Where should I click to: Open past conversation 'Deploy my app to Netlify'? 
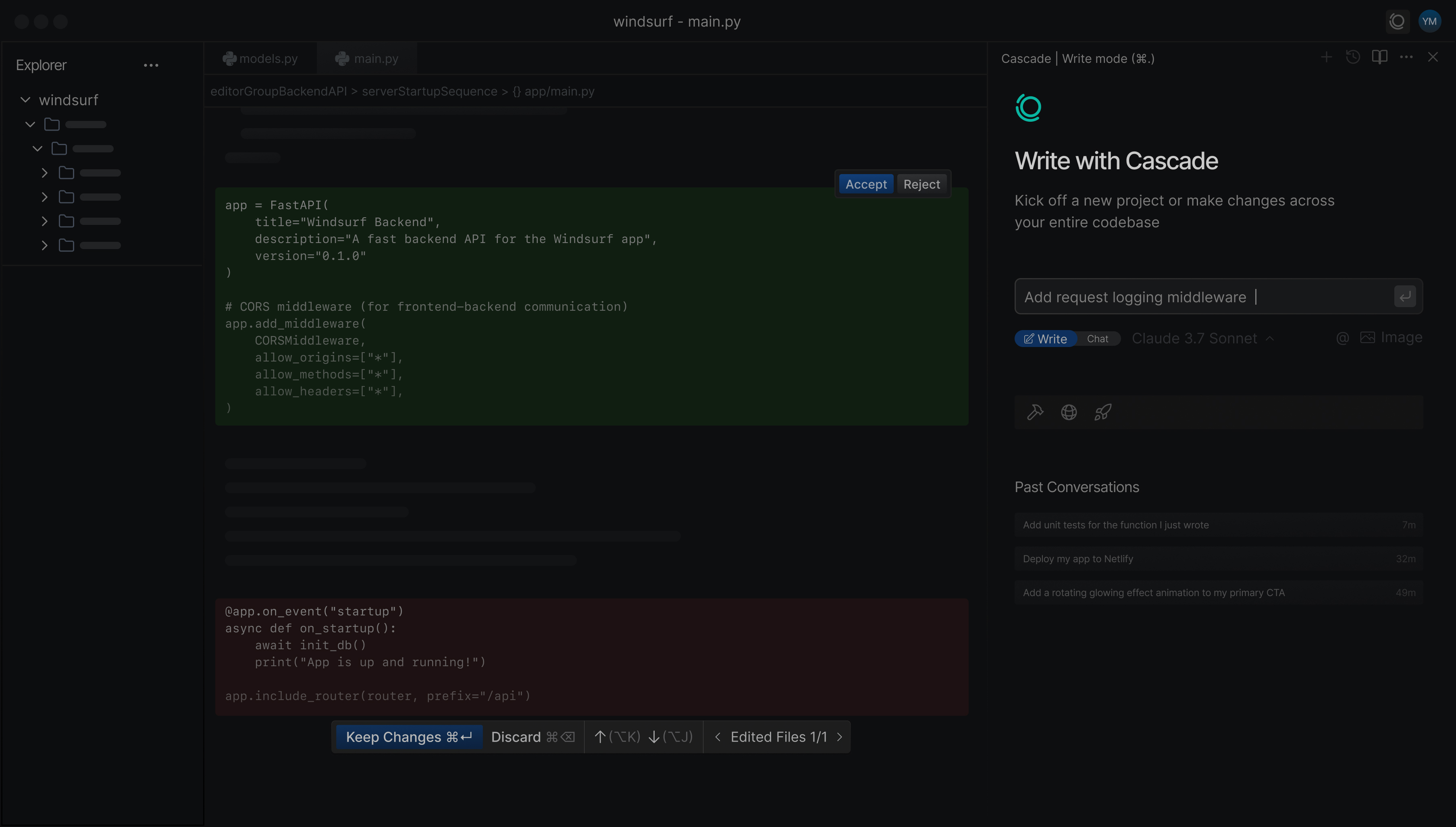tap(1219, 558)
